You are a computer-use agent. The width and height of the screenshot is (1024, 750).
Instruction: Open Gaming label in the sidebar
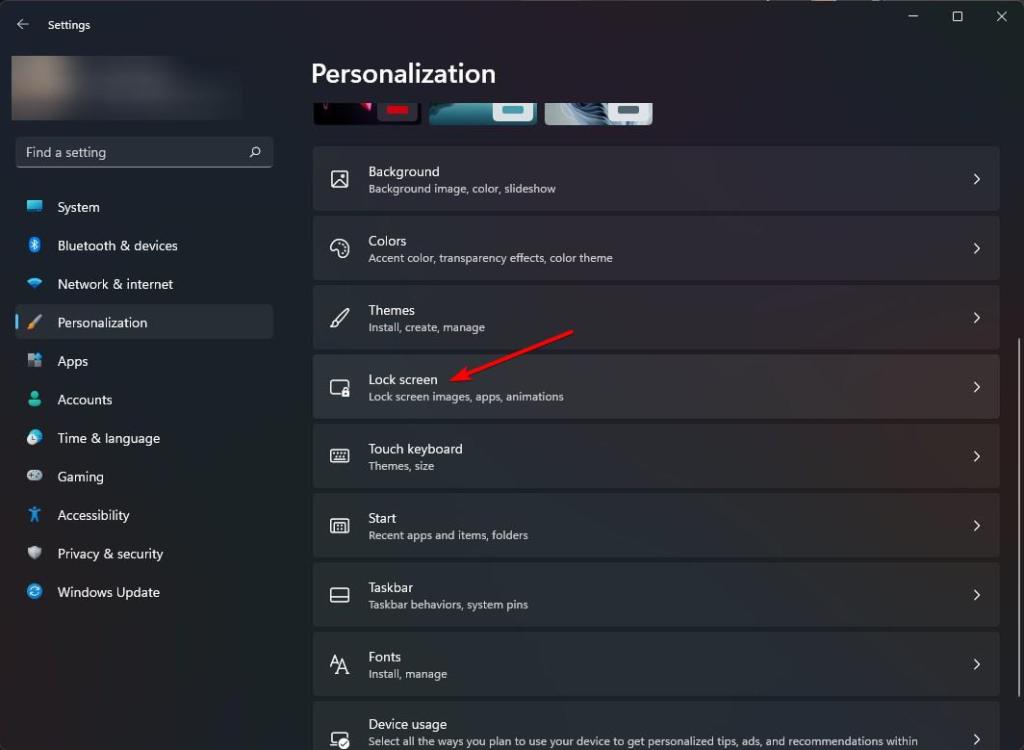coord(80,477)
